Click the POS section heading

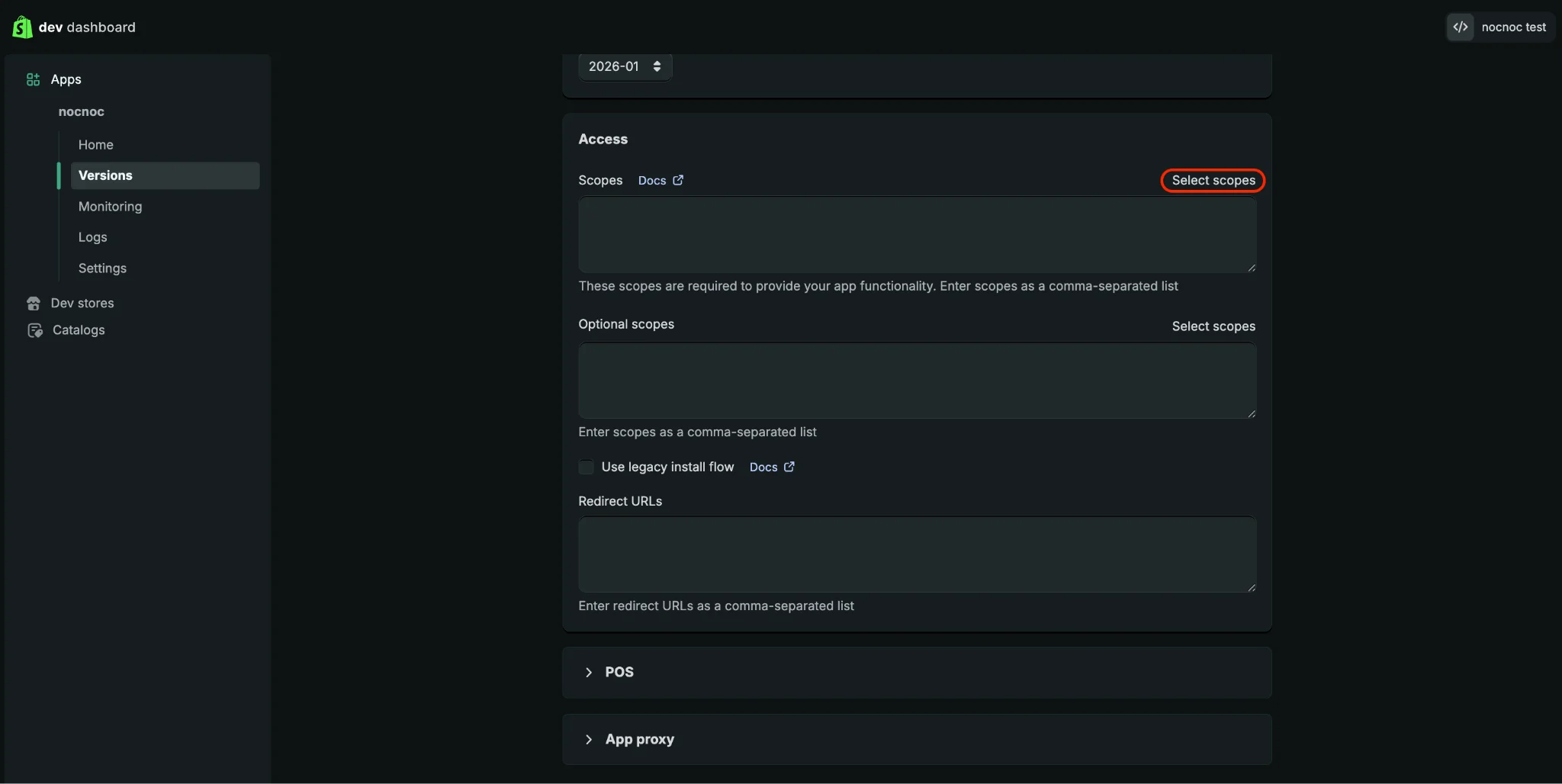pyautogui.click(x=619, y=672)
